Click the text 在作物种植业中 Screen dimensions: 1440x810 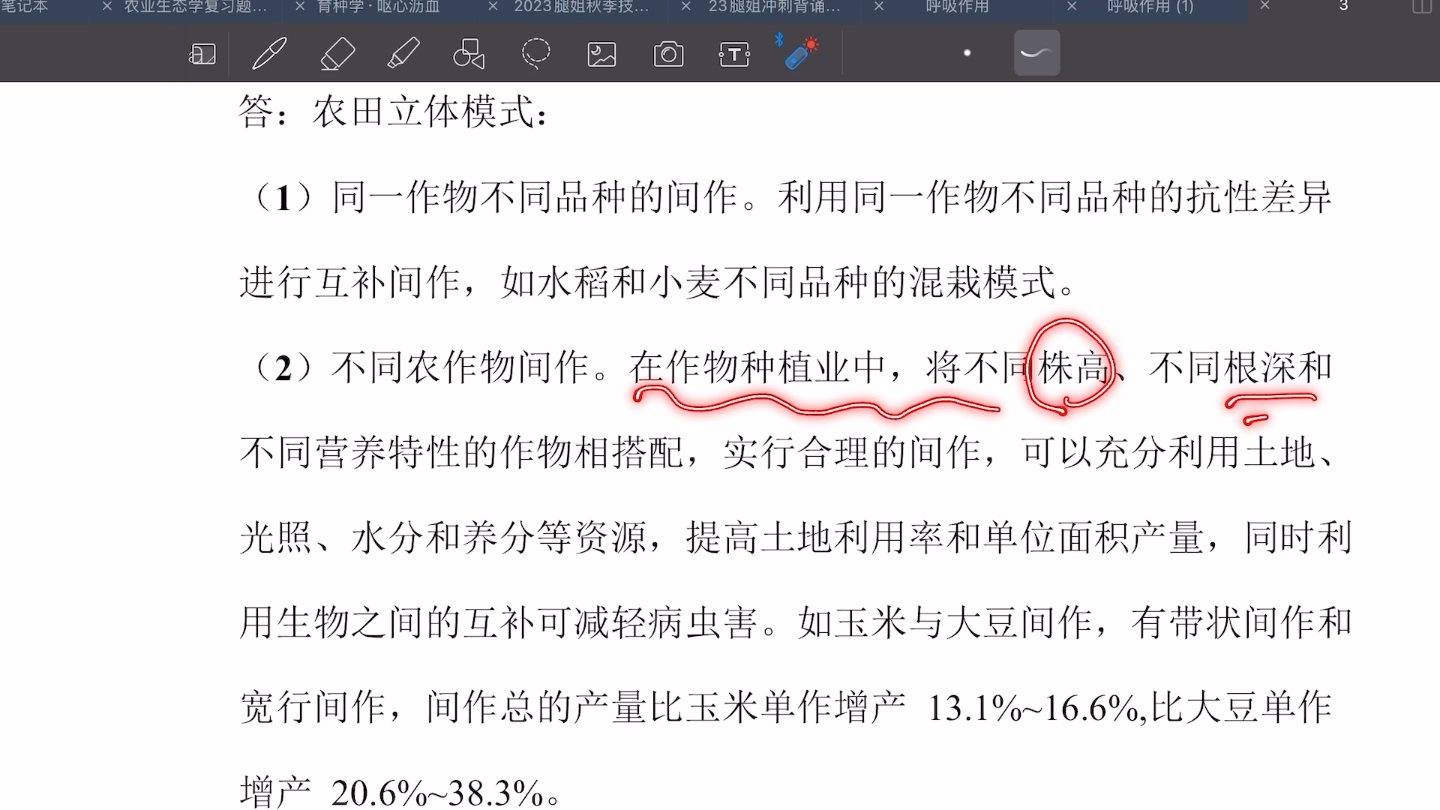[758, 368]
